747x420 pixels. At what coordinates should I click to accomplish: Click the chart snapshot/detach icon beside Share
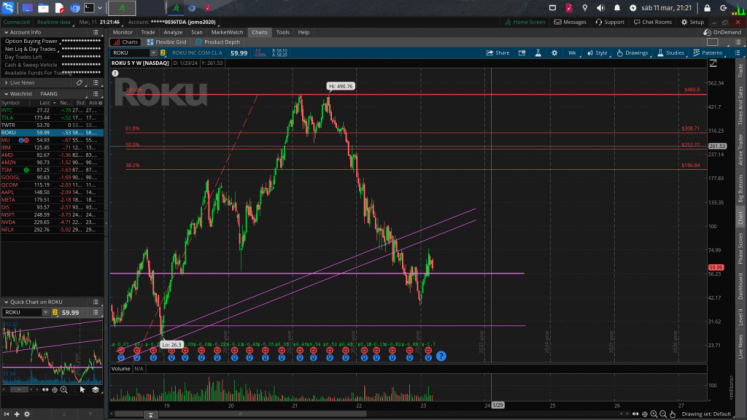(x=522, y=53)
